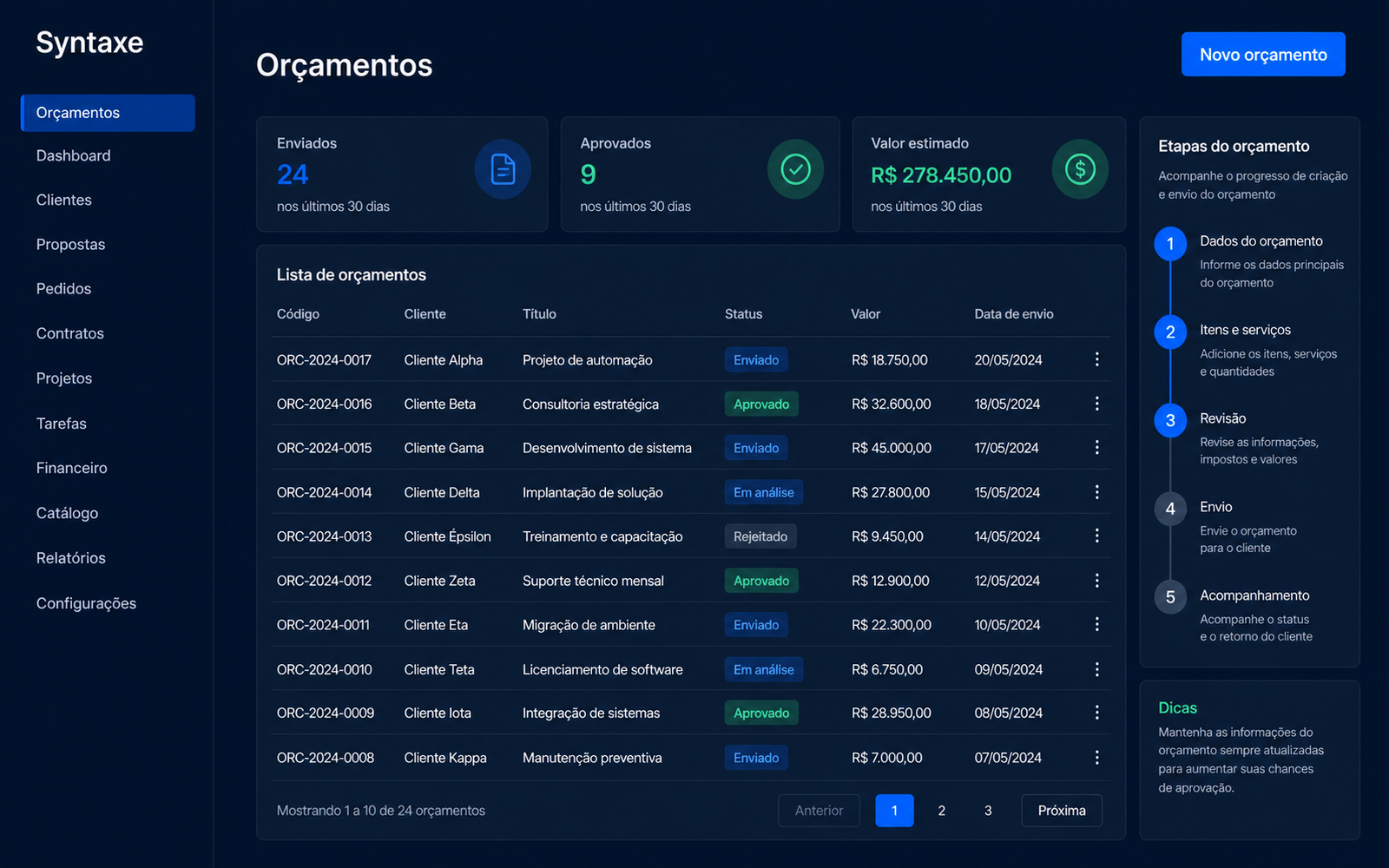Open actions menu for ORC-2024-0015
The height and width of the screenshot is (868, 1389).
pos(1097,448)
